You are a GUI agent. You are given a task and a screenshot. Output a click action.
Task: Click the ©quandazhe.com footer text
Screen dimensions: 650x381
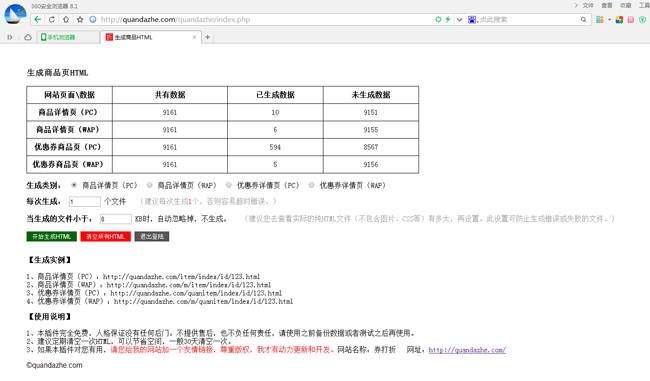[x=54, y=365]
